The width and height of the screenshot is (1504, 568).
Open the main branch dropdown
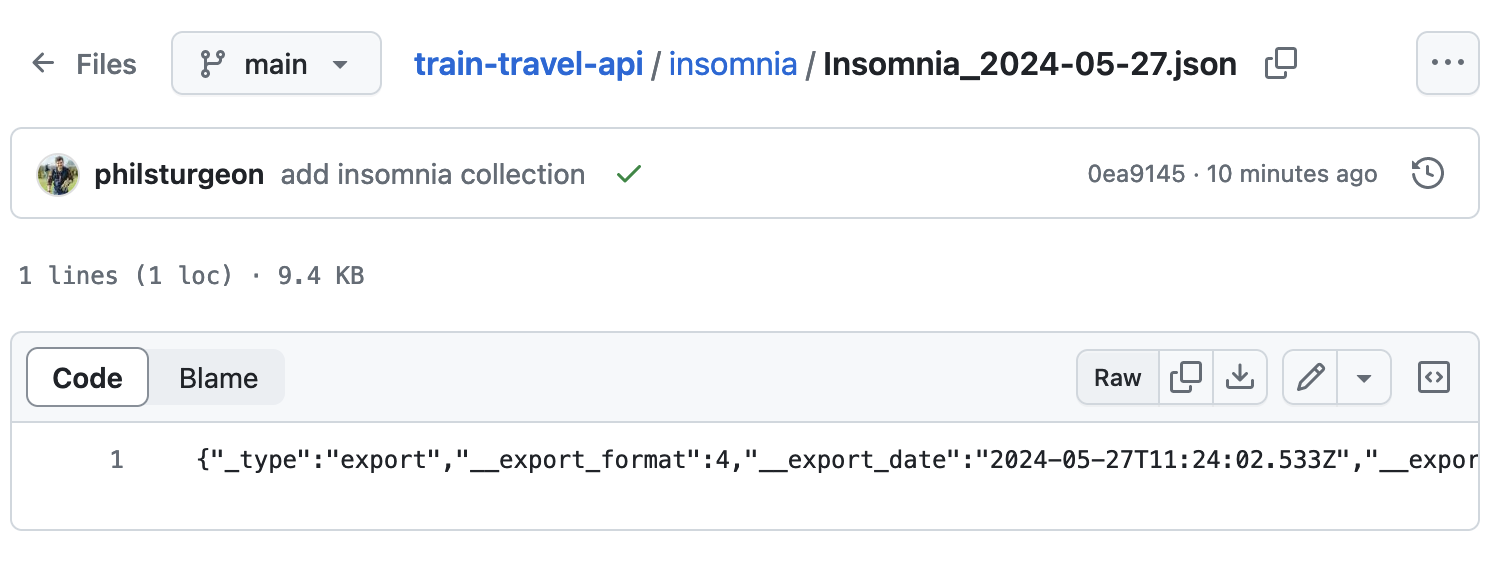pos(276,64)
